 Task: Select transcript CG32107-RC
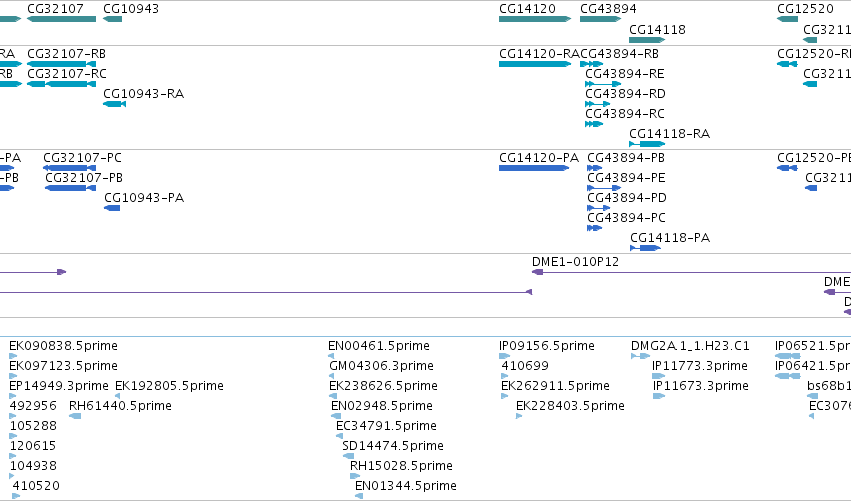pos(61,84)
